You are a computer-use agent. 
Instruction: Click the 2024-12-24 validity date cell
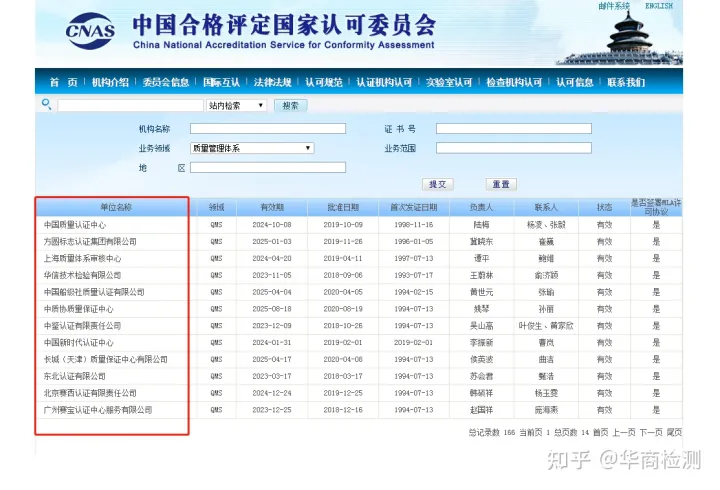click(x=272, y=393)
